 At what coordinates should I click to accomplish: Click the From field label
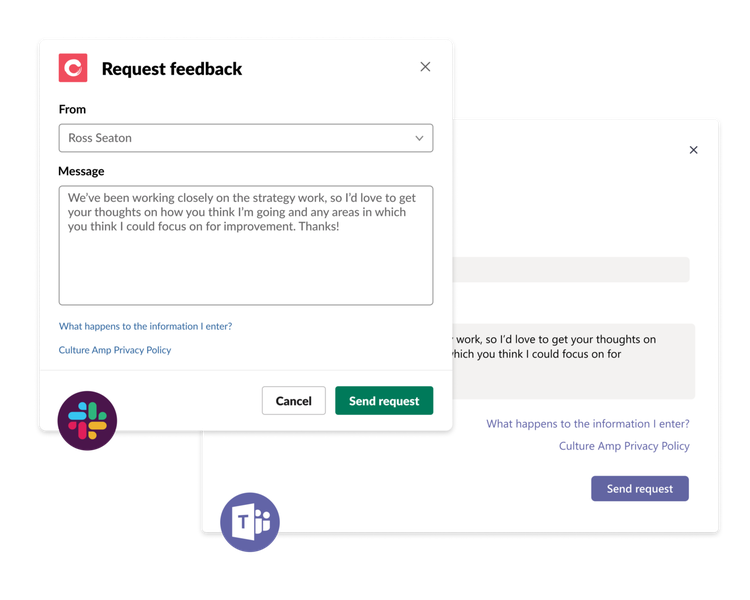(72, 109)
